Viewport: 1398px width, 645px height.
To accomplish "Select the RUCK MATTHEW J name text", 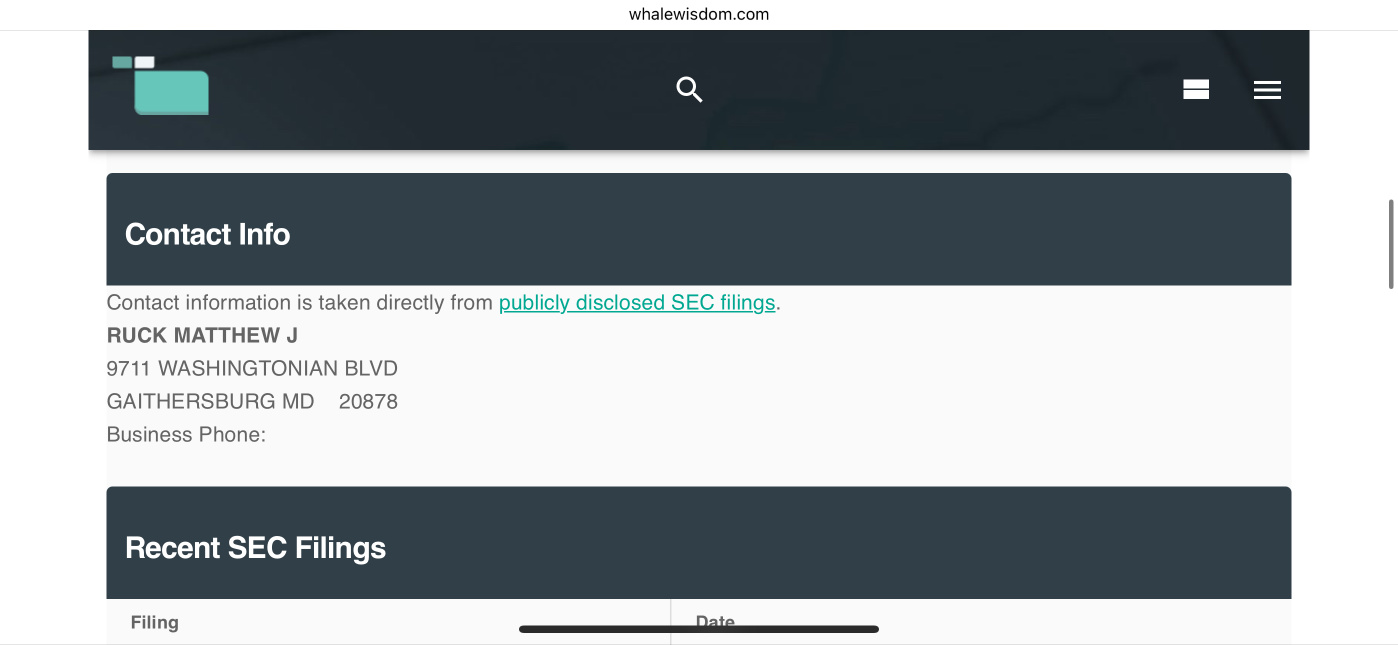I will coord(203,335).
